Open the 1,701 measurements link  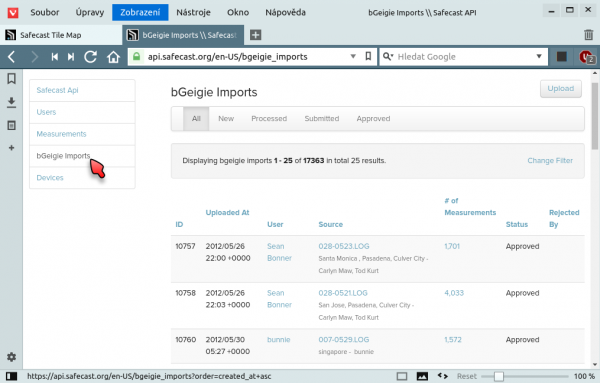tap(452, 246)
